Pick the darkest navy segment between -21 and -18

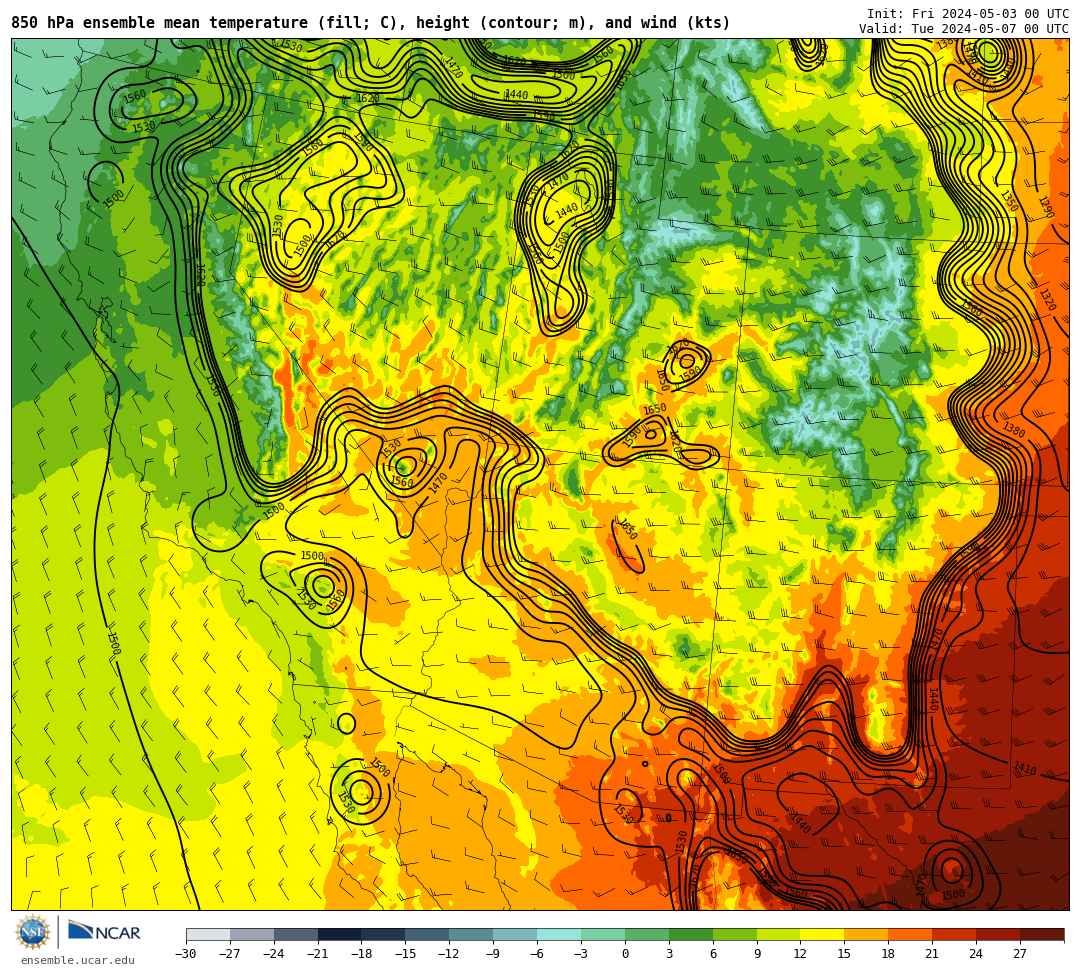click(340, 934)
